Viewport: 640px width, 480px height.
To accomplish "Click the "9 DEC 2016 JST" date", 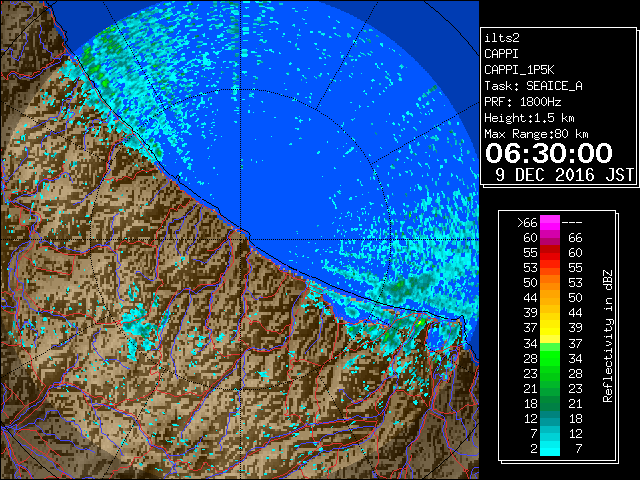I will click(564, 175).
